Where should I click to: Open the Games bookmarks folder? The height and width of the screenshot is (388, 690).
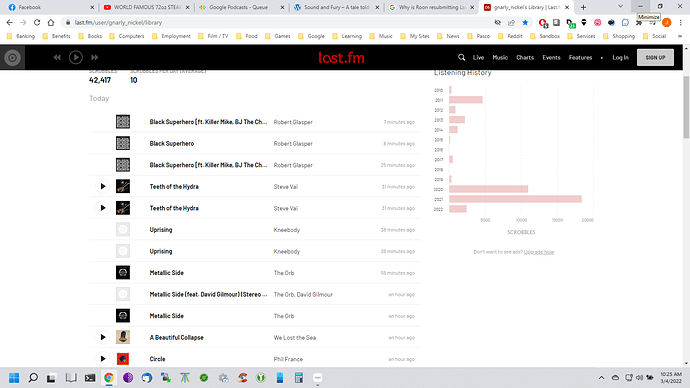tap(278, 36)
